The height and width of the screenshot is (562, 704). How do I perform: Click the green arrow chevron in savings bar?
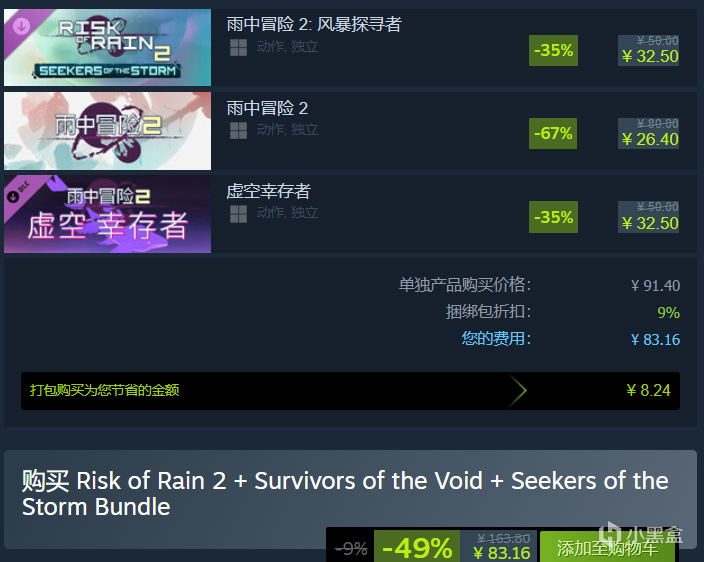(x=517, y=391)
